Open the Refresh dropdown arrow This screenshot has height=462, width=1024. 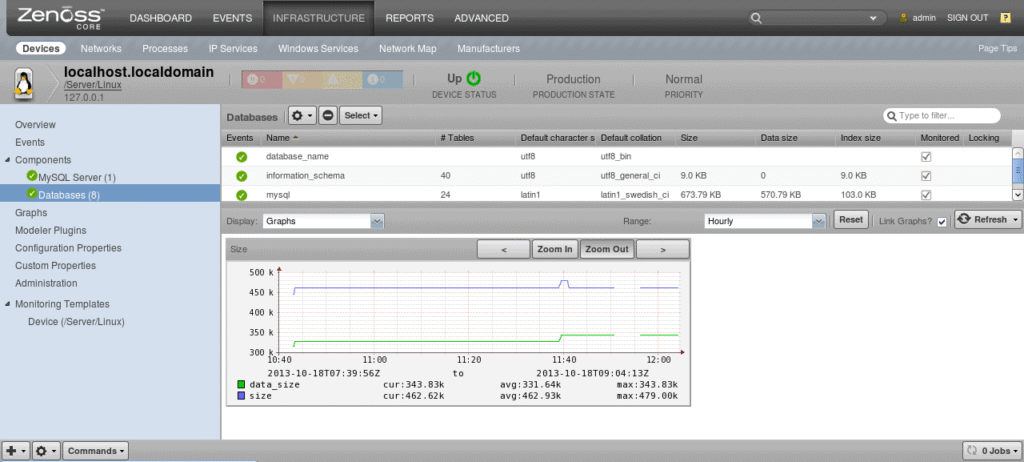(1016, 220)
